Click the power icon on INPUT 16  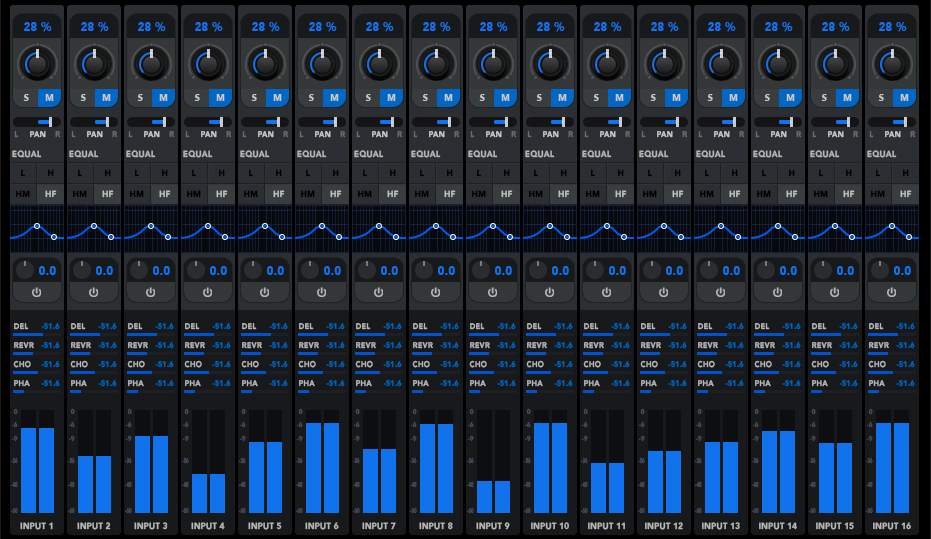(892, 292)
